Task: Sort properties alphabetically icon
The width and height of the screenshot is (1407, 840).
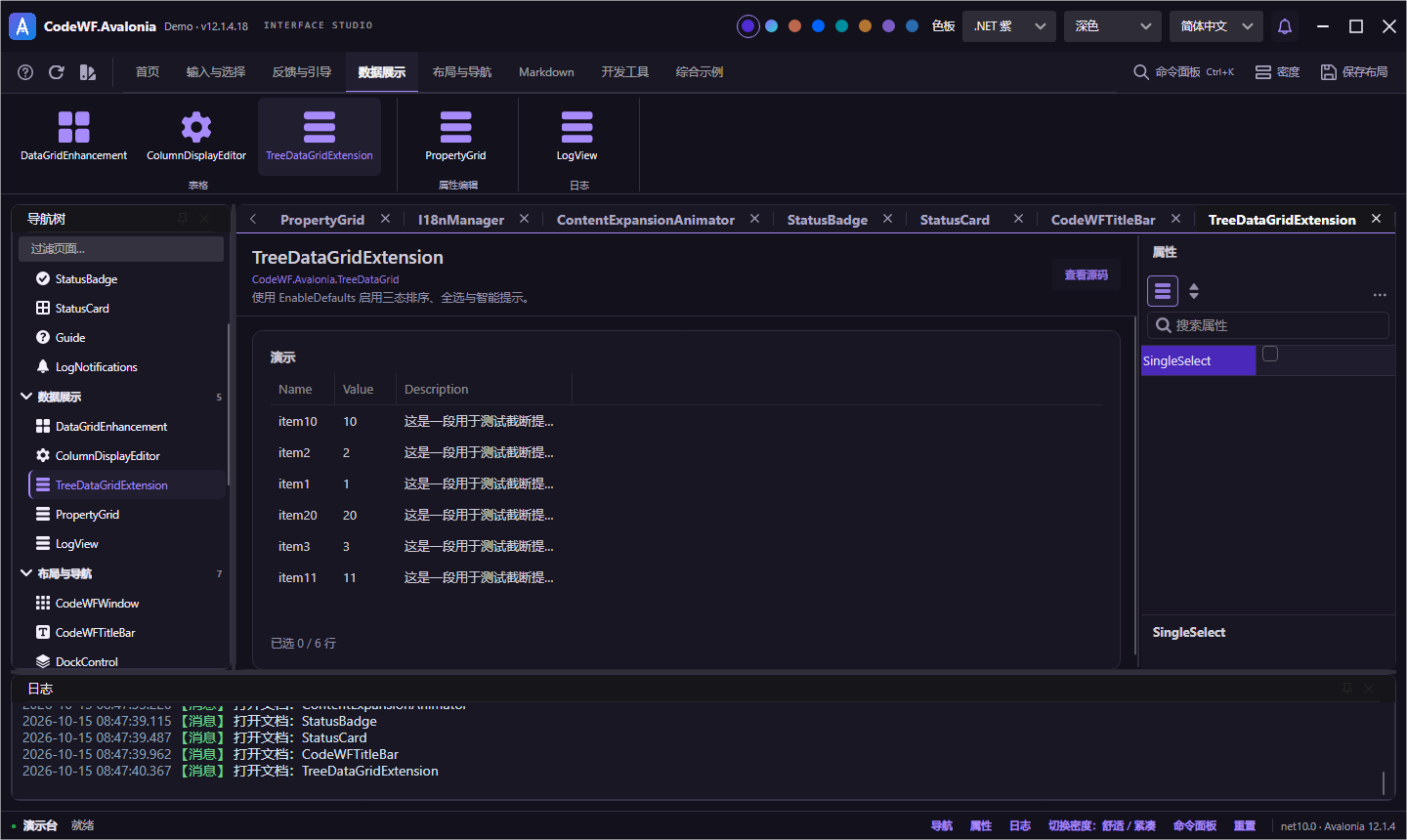Action: [1194, 291]
